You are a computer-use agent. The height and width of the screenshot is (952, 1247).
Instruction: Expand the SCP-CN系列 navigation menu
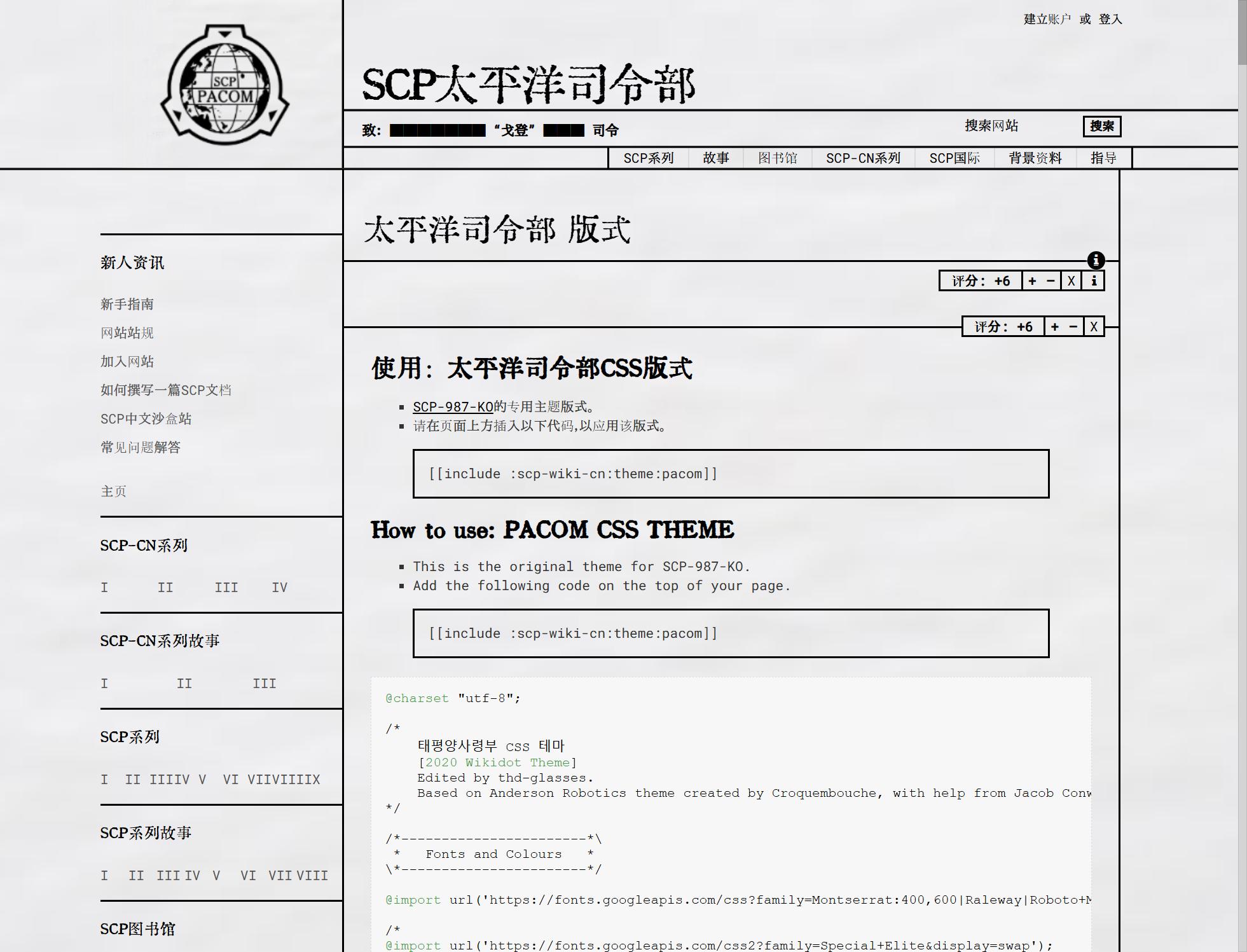(863, 158)
